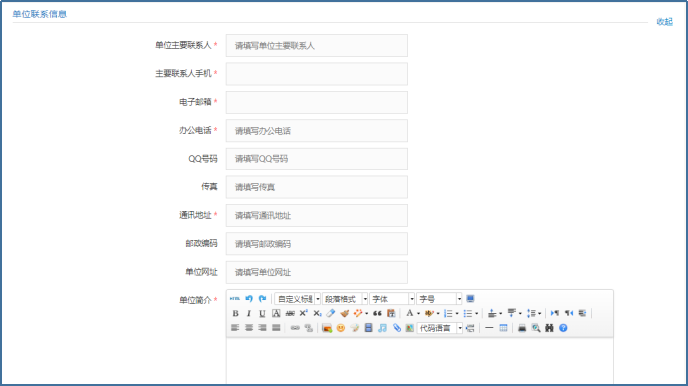Insert a hyperlink

(295, 328)
